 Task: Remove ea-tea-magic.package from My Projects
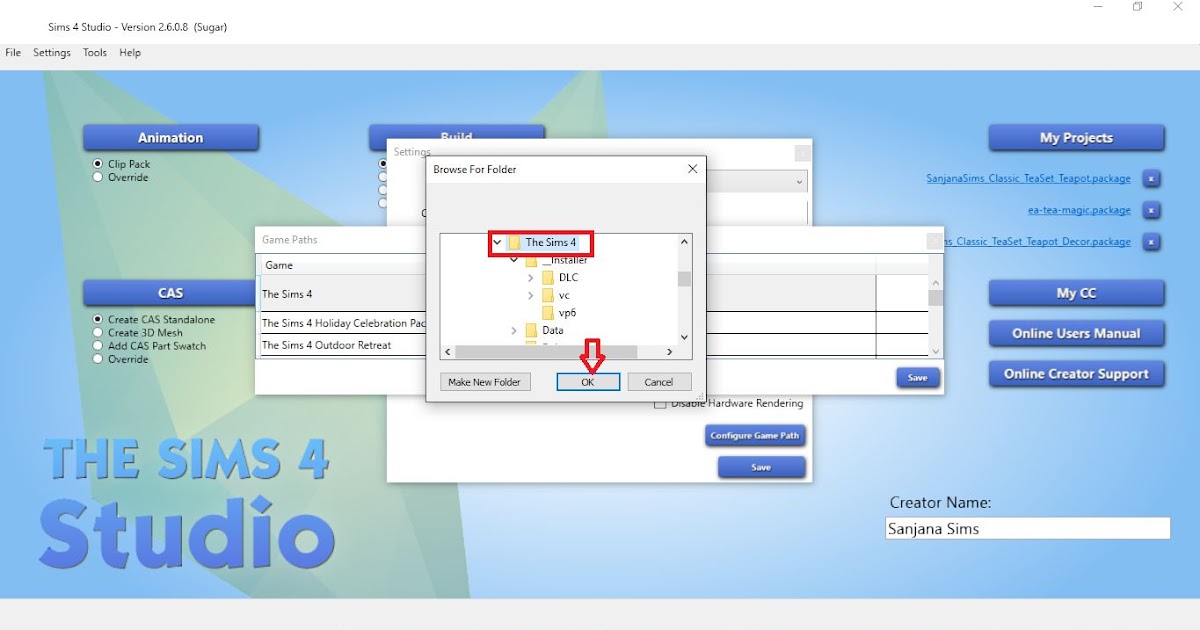click(1151, 210)
